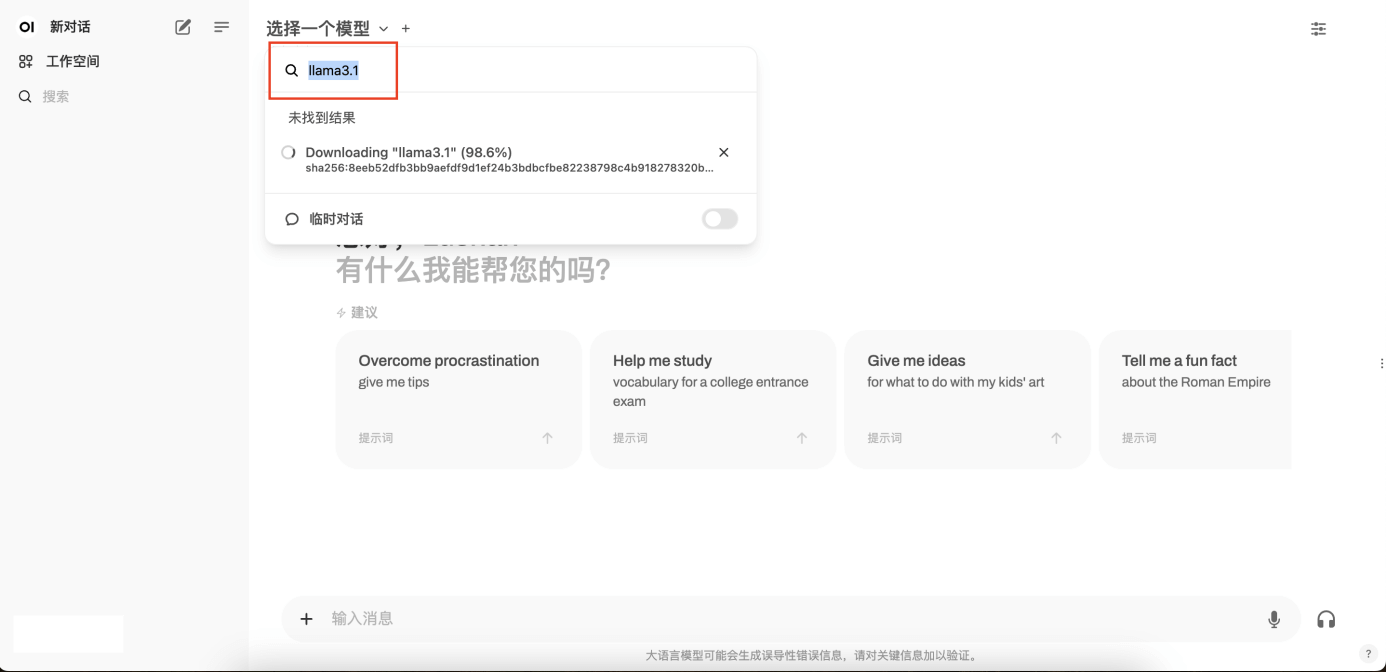The image size is (1386, 672).
Task: Click the llama3.1 download progress indicator
Action: 287,153
